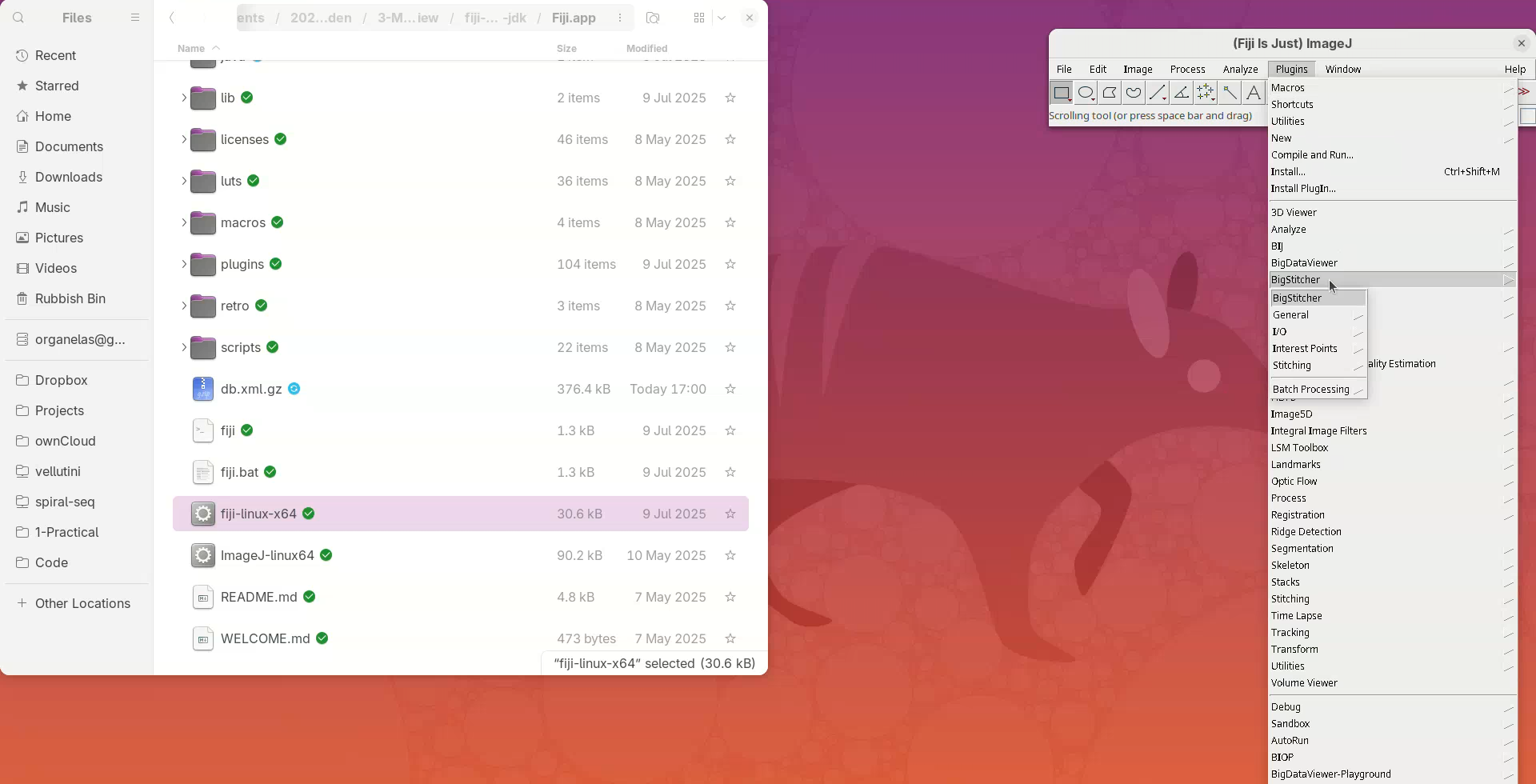Star the fiji-linux-x64 file
Screen dimensions: 1536x784
(730, 514)
